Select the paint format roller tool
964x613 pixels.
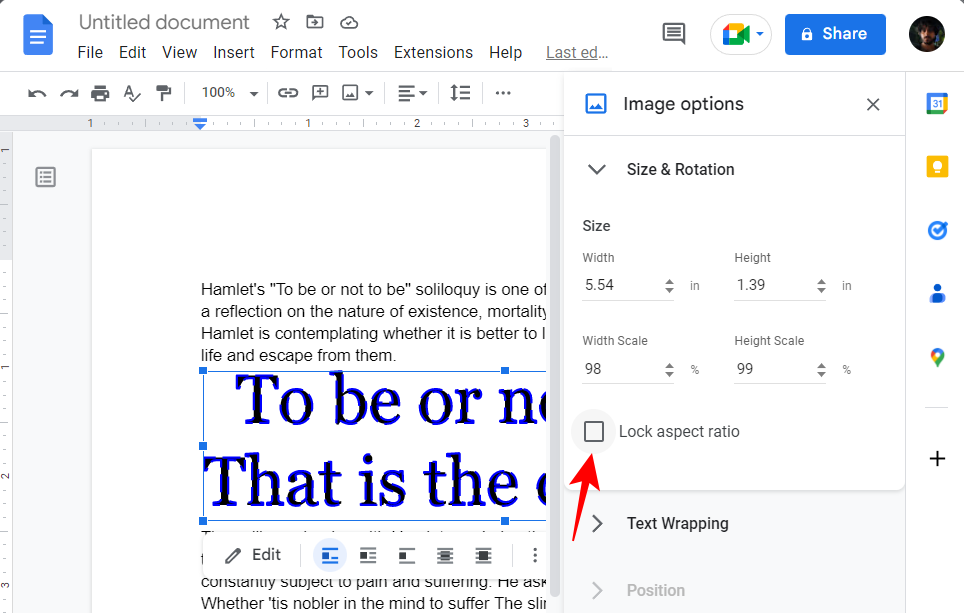coord(163,93)
